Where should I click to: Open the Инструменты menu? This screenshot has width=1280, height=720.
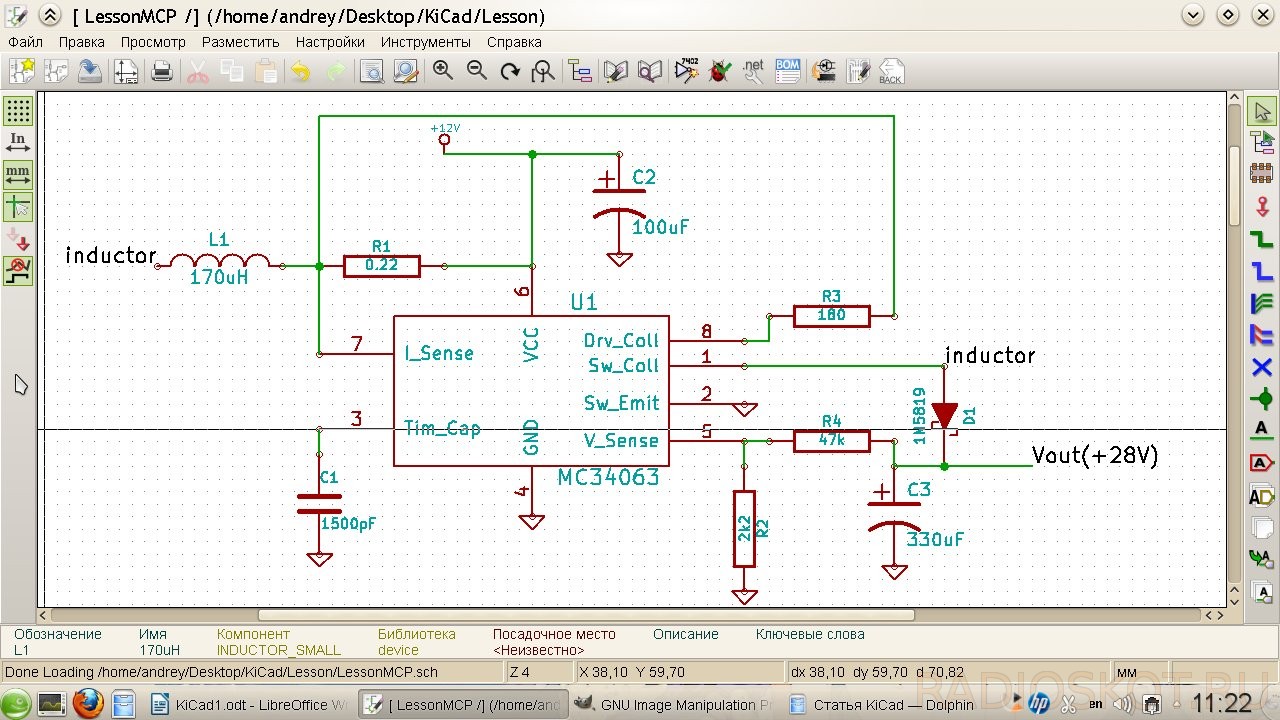425,42
